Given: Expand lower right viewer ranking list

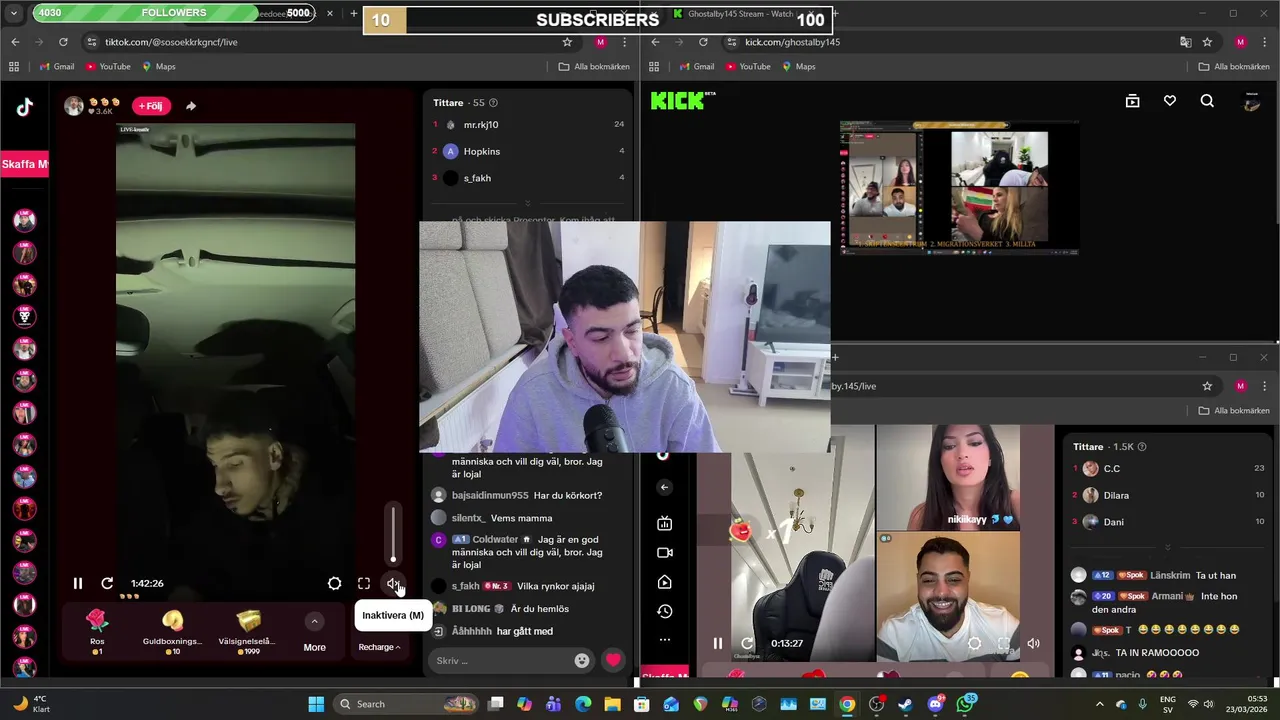Looking at the screenshot, I should click(x=1167, y=547).
